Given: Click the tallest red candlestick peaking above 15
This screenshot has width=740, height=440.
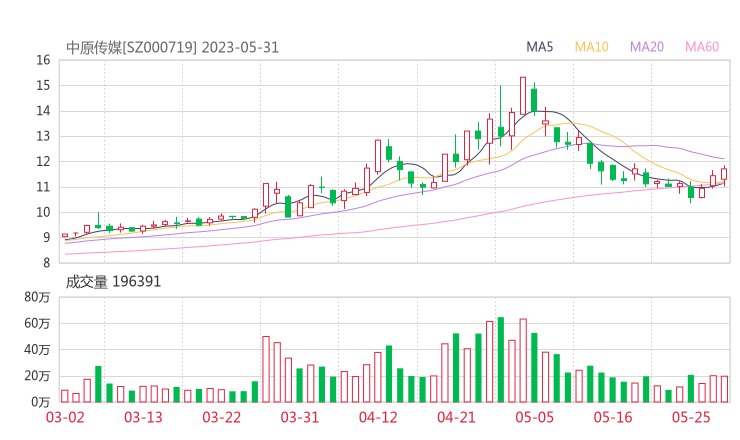Looking at the screenshot, I should (x=523, y=95).
